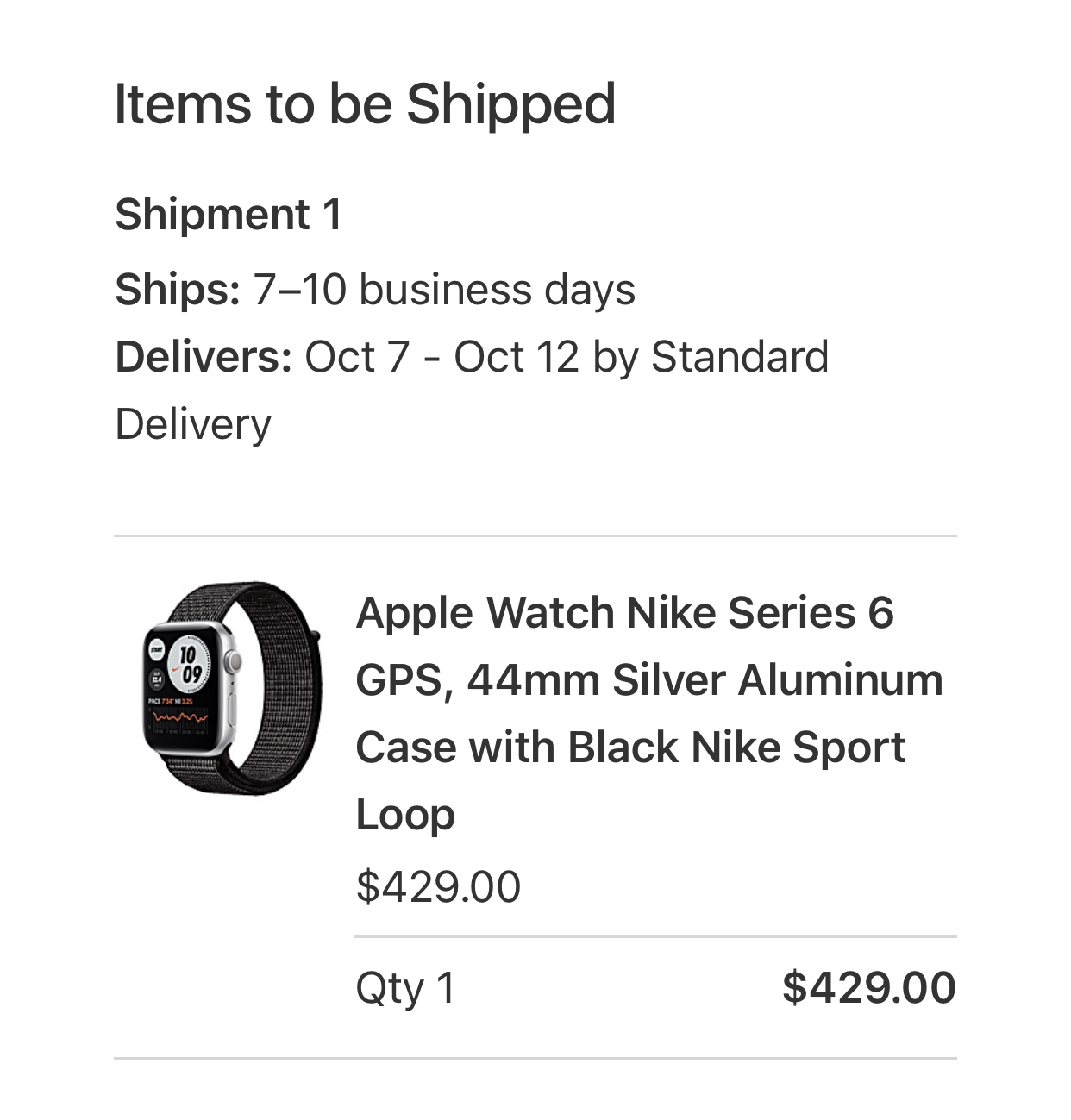This screenshot has height=1120, width=1071.
Task: Click the bold $429.00 line total
Action: click(x=868, y=988)
